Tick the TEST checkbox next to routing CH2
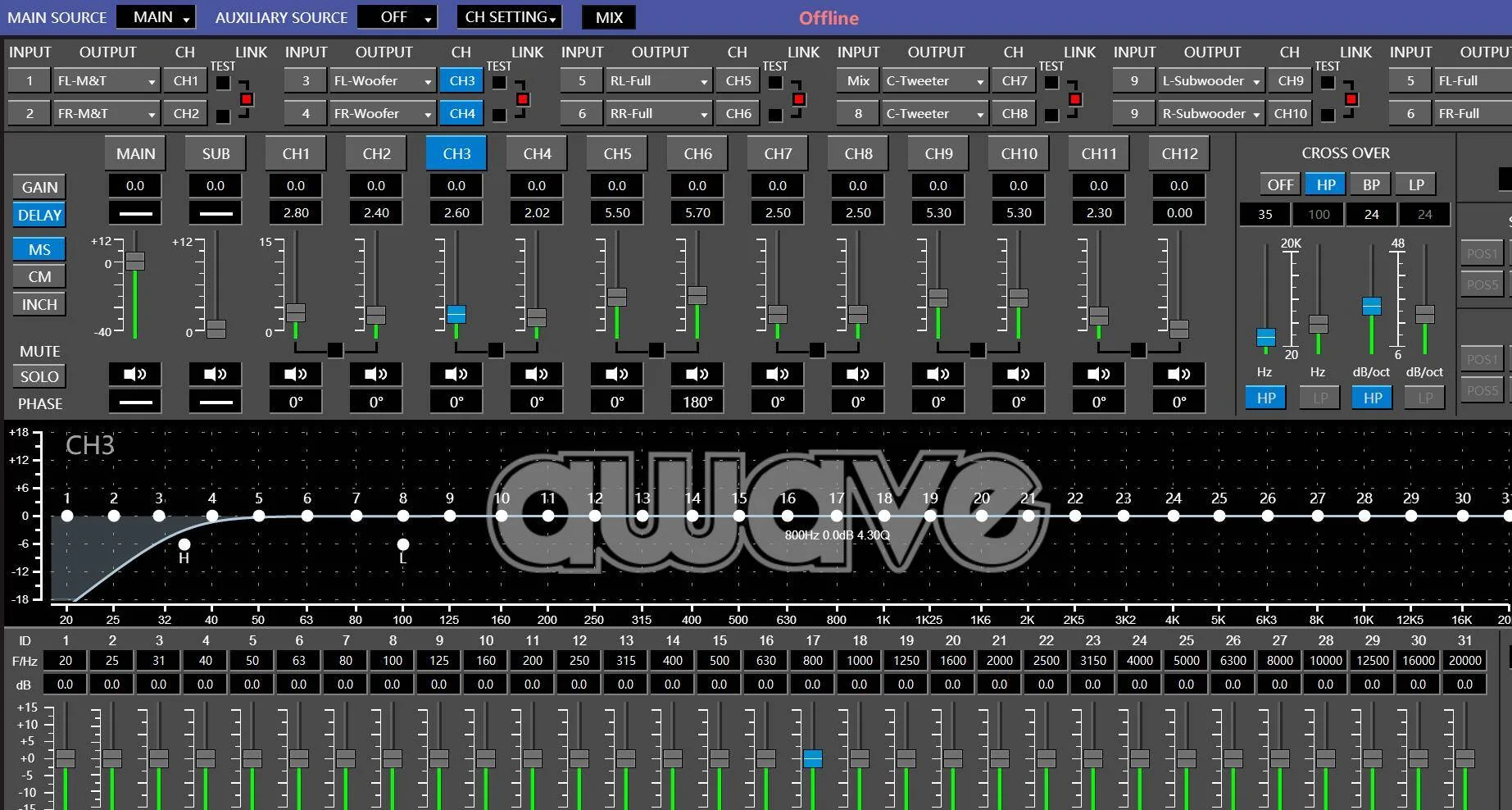Image resolution: width=1512 pixels, height=810 pixels. (222, 116)
